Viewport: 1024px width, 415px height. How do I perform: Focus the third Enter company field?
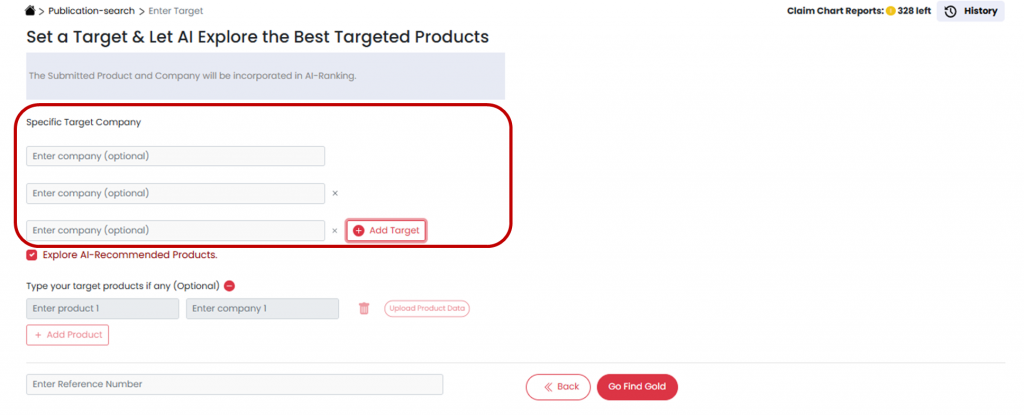(176, 231)
